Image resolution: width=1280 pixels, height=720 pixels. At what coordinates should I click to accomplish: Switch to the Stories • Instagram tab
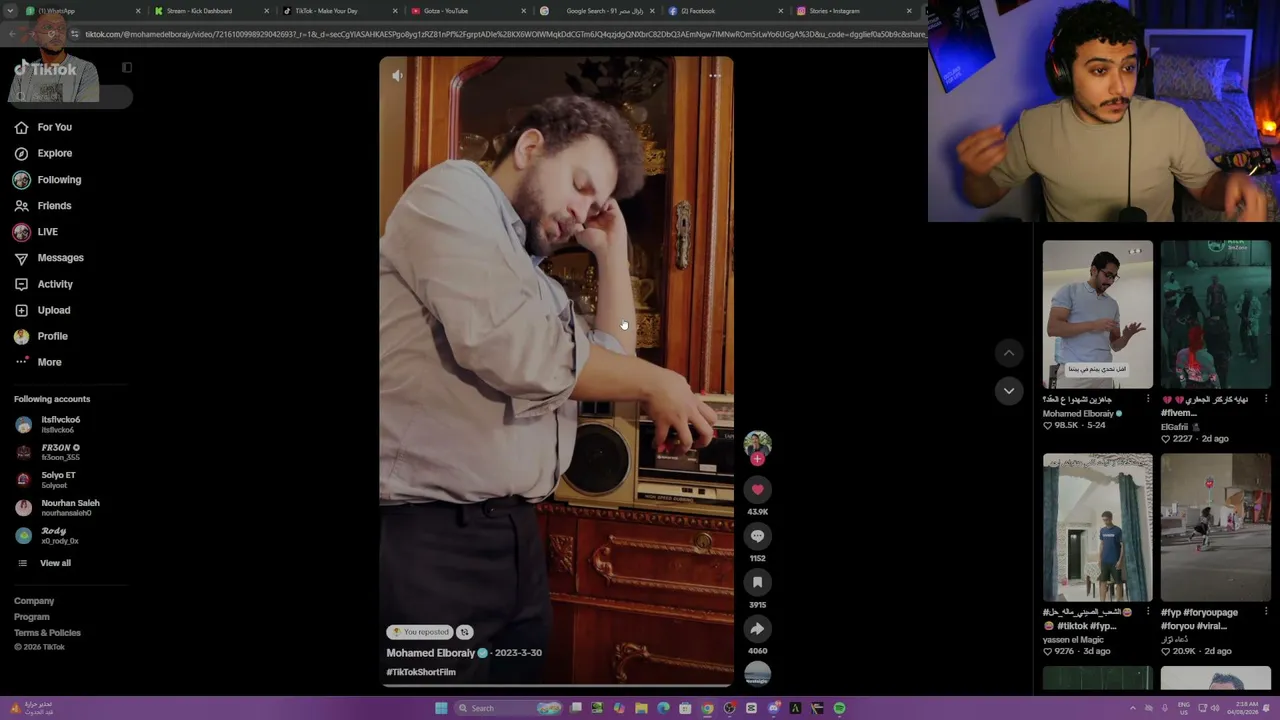[x=853, y=11]
